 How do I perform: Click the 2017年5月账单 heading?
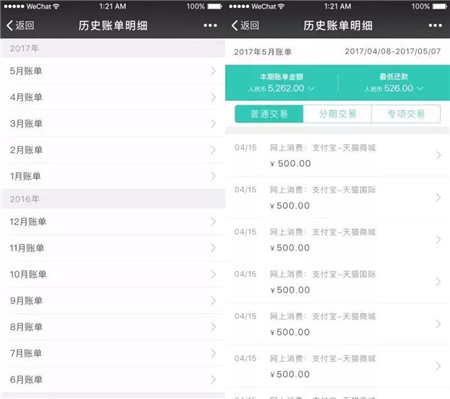click(263, 52)
